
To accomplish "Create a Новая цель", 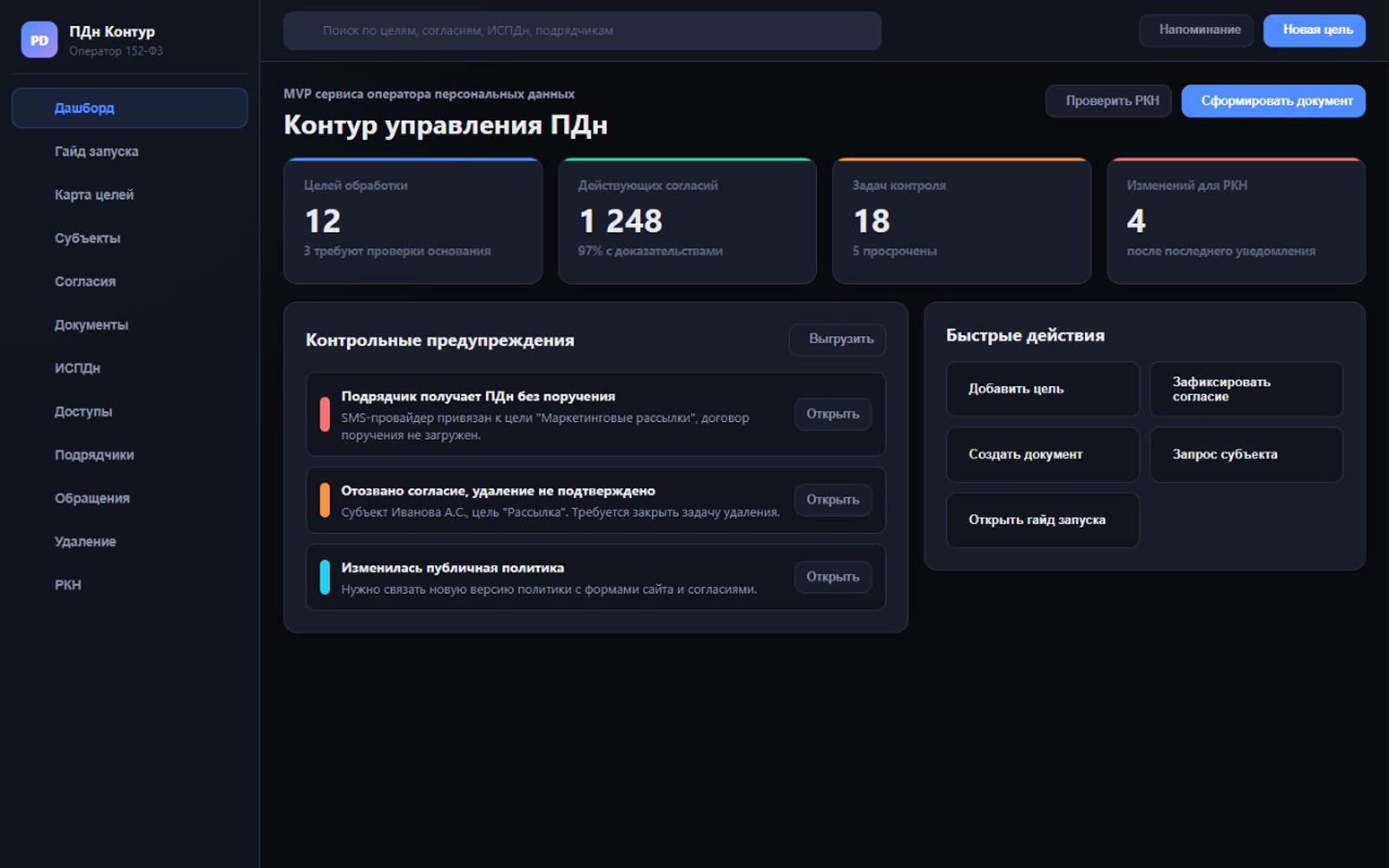I will pyautogui.click(x=1314, y=30).
